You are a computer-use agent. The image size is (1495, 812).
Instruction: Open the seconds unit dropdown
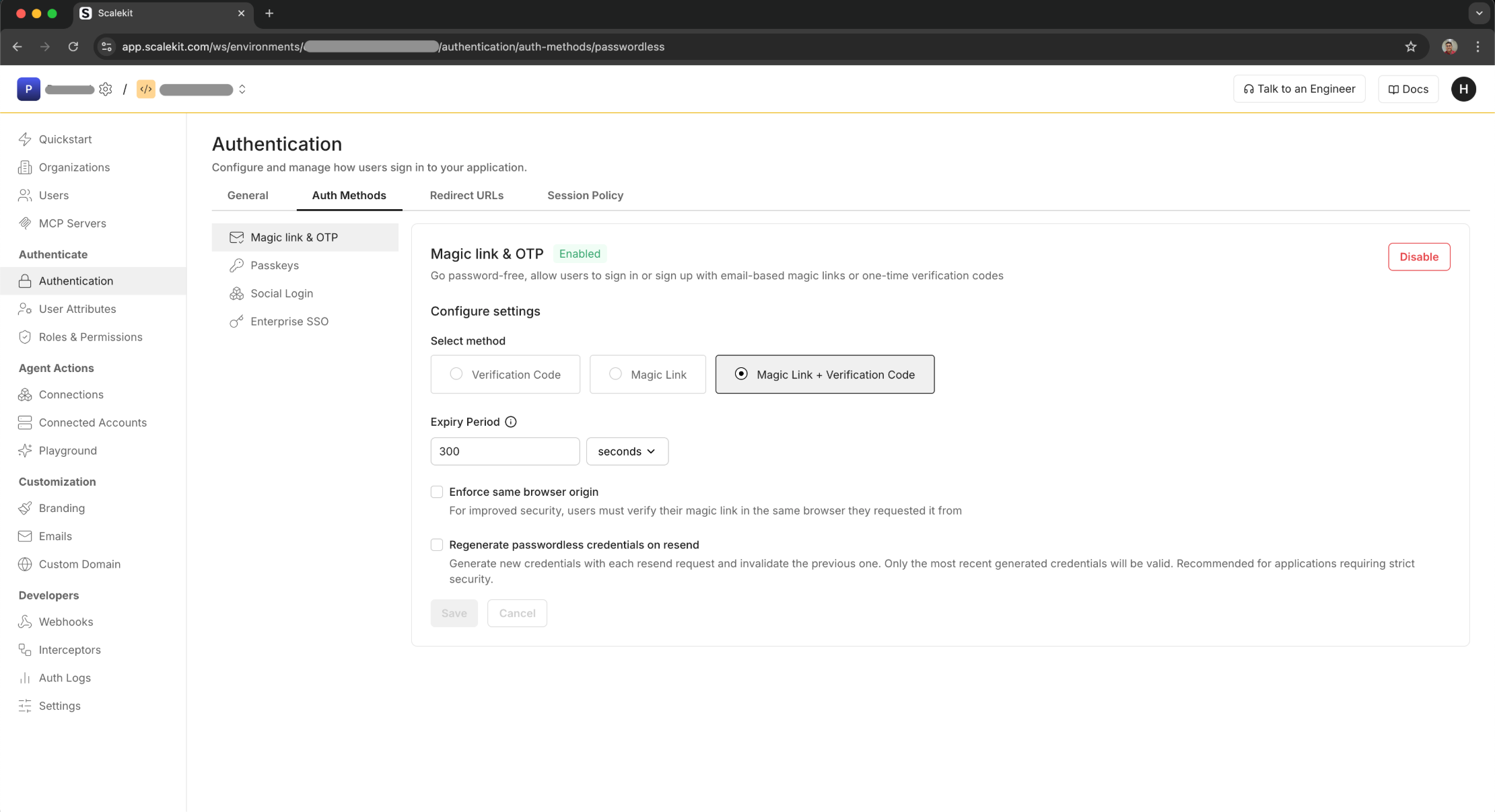click(627, 451)
